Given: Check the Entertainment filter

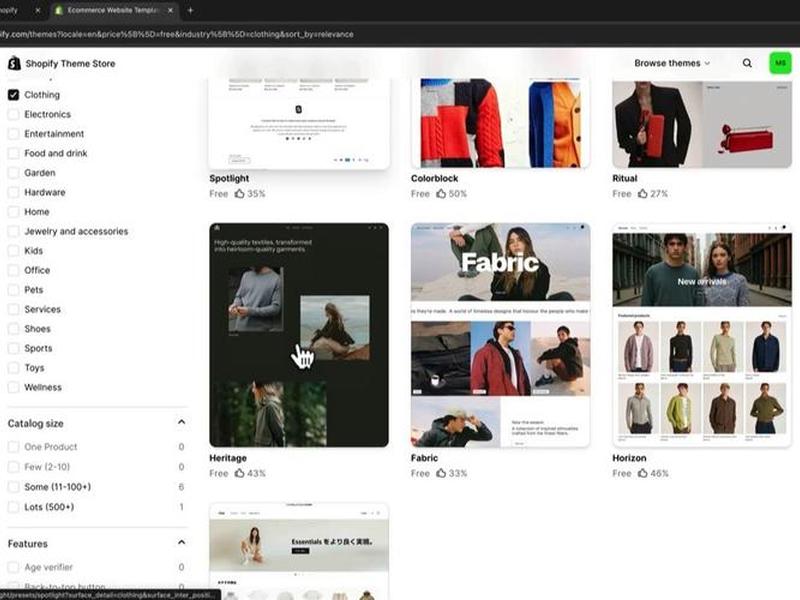Looking at the screenshot, I should click(x=13, y=134).
